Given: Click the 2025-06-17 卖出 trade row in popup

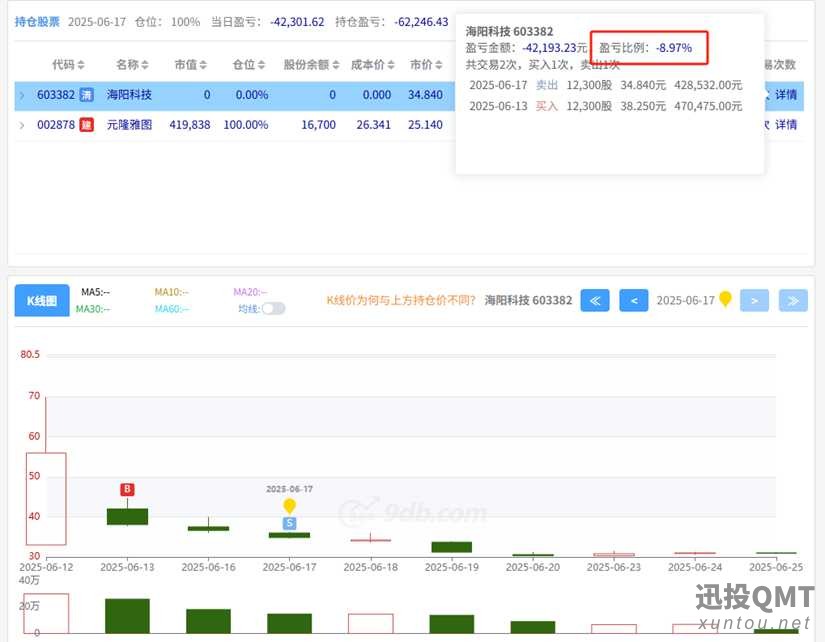Looking at the screenshot, I should click(606, 85).
